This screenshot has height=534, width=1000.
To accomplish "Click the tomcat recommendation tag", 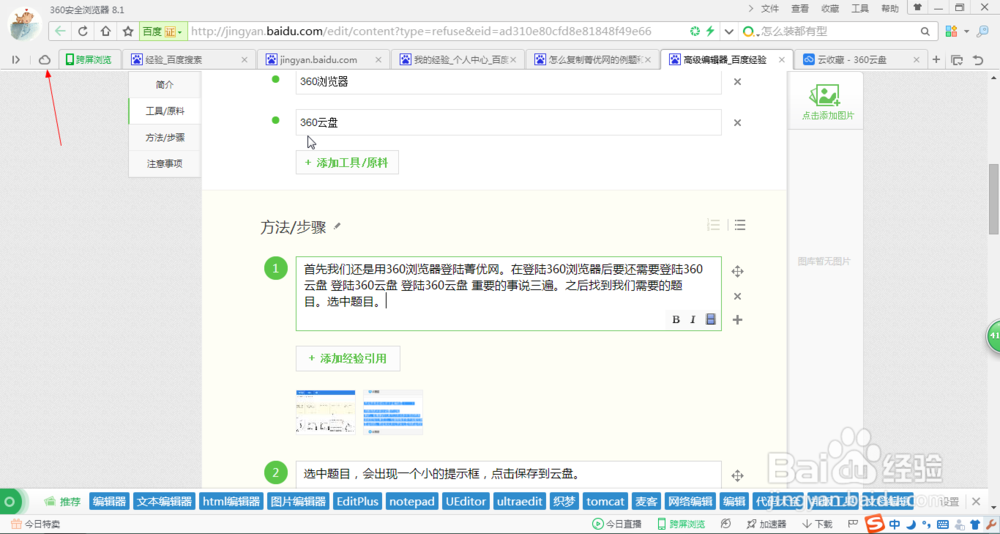I will tap(606, 501).
